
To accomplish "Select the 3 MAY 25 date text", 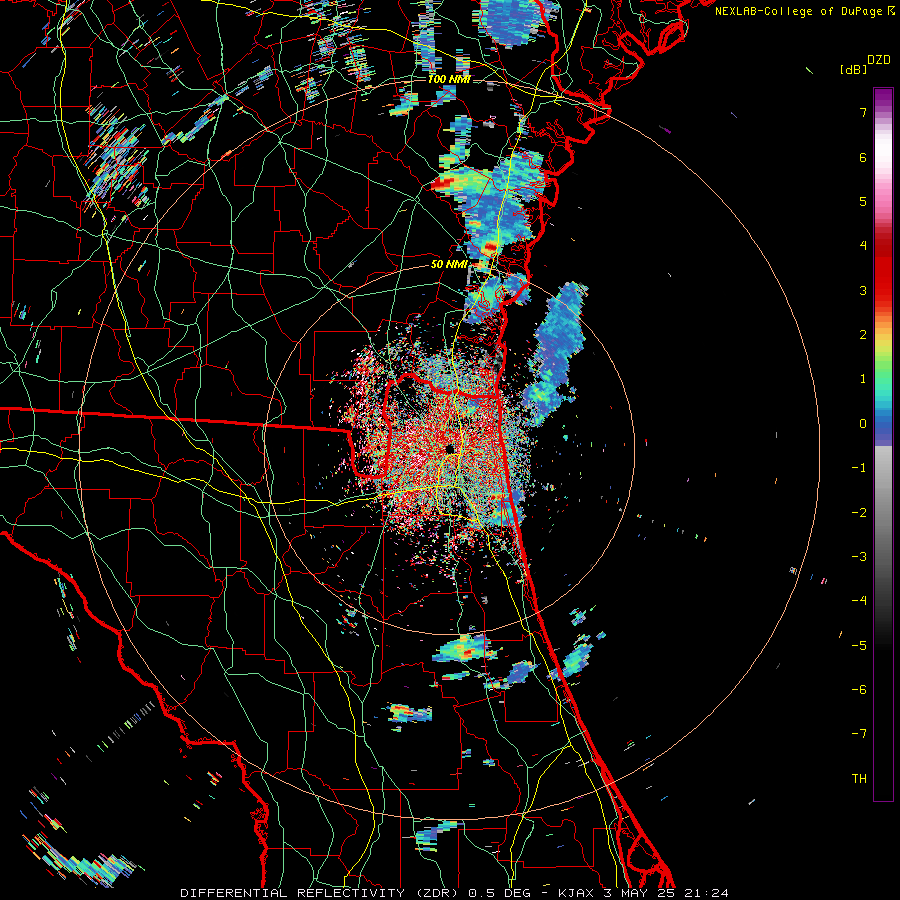I will point(639,893).
